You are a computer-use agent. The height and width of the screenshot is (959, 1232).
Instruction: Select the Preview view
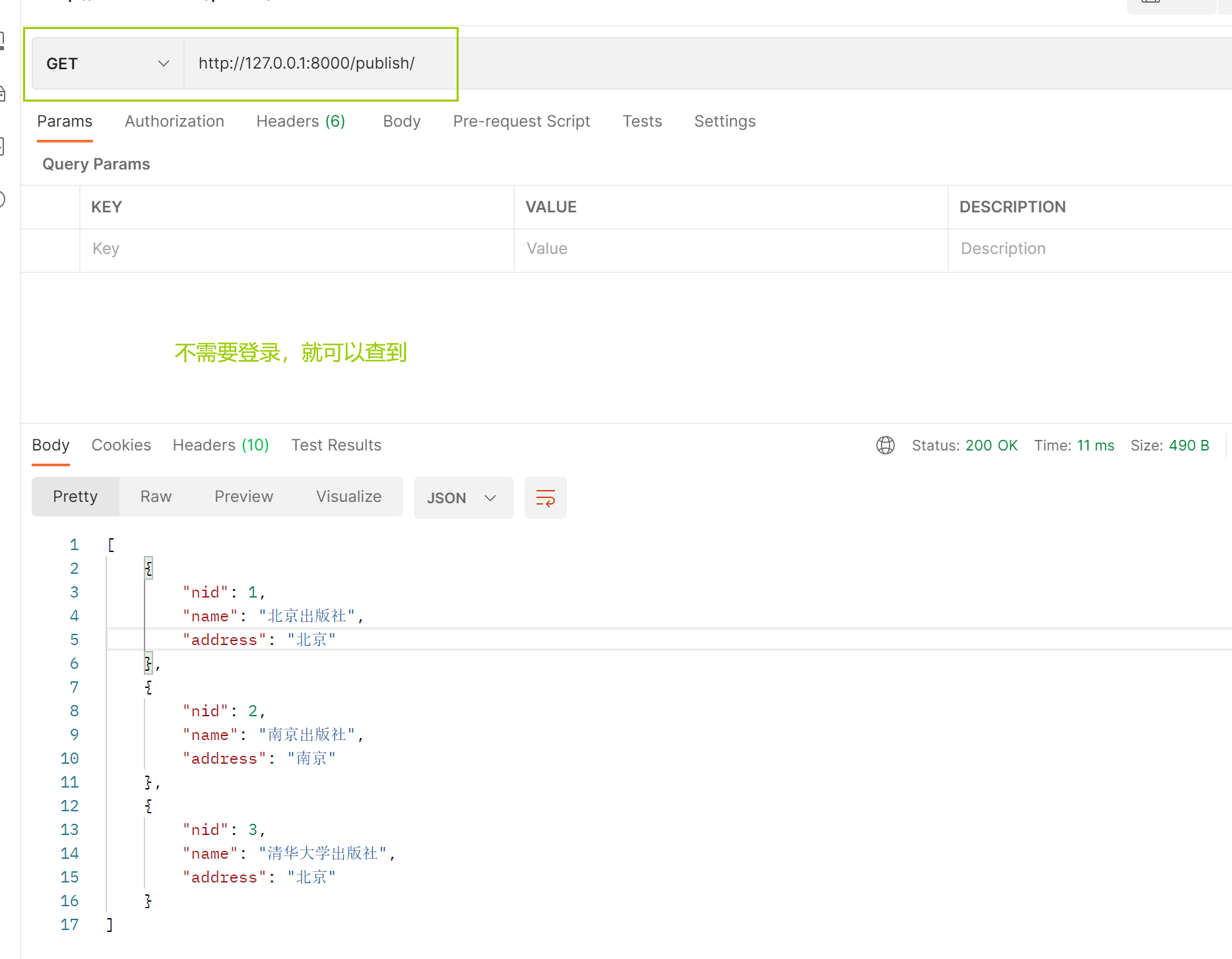(x=243, y=497)
